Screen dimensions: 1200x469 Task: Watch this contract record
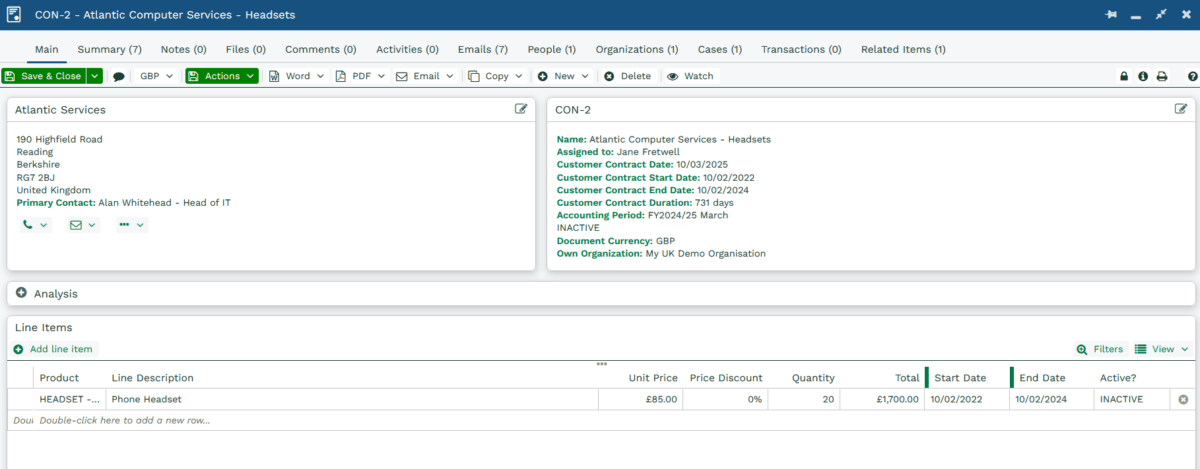pyautogui.click(x=690, y=76)
